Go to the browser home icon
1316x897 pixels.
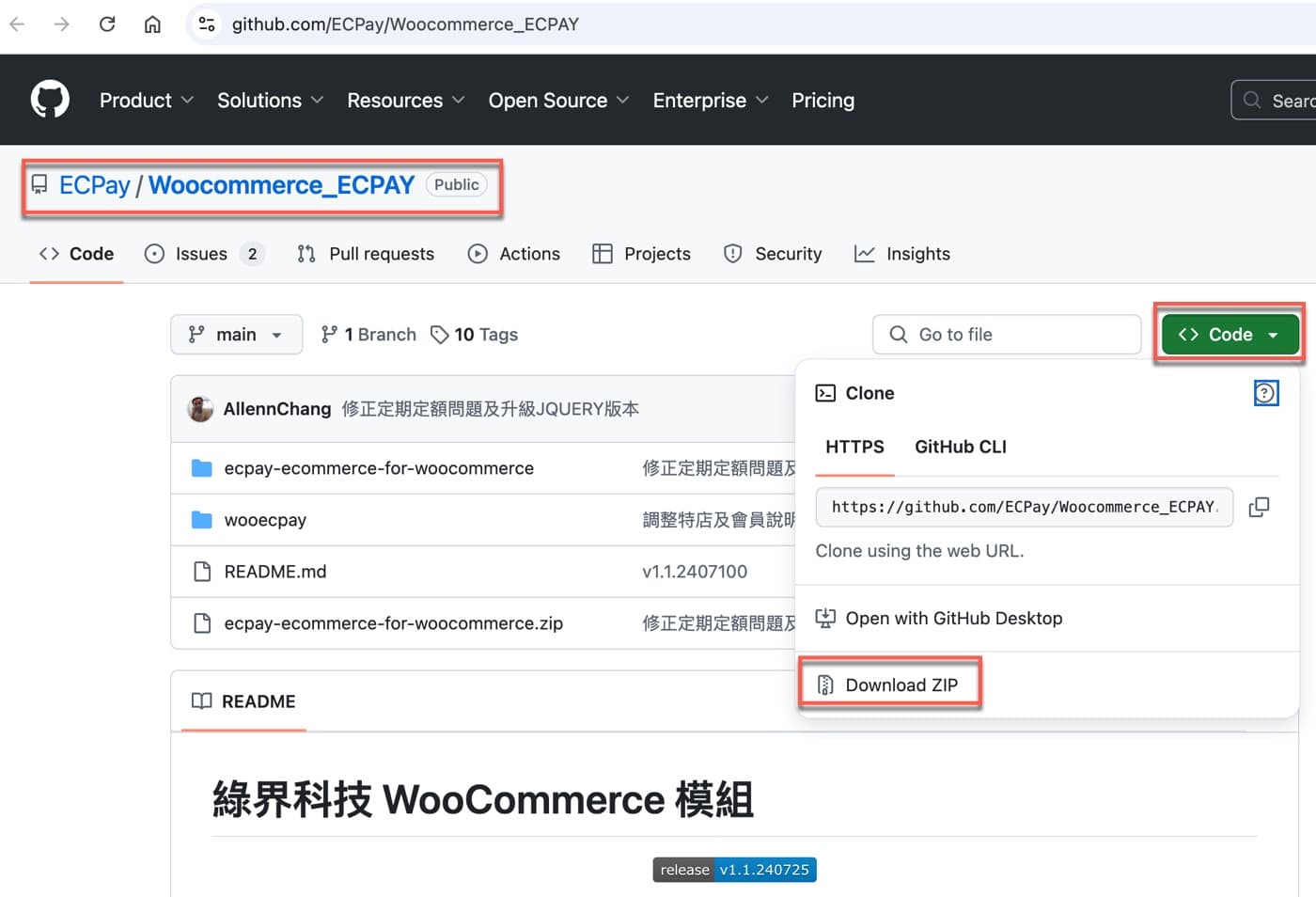click(x=152, y=24)
